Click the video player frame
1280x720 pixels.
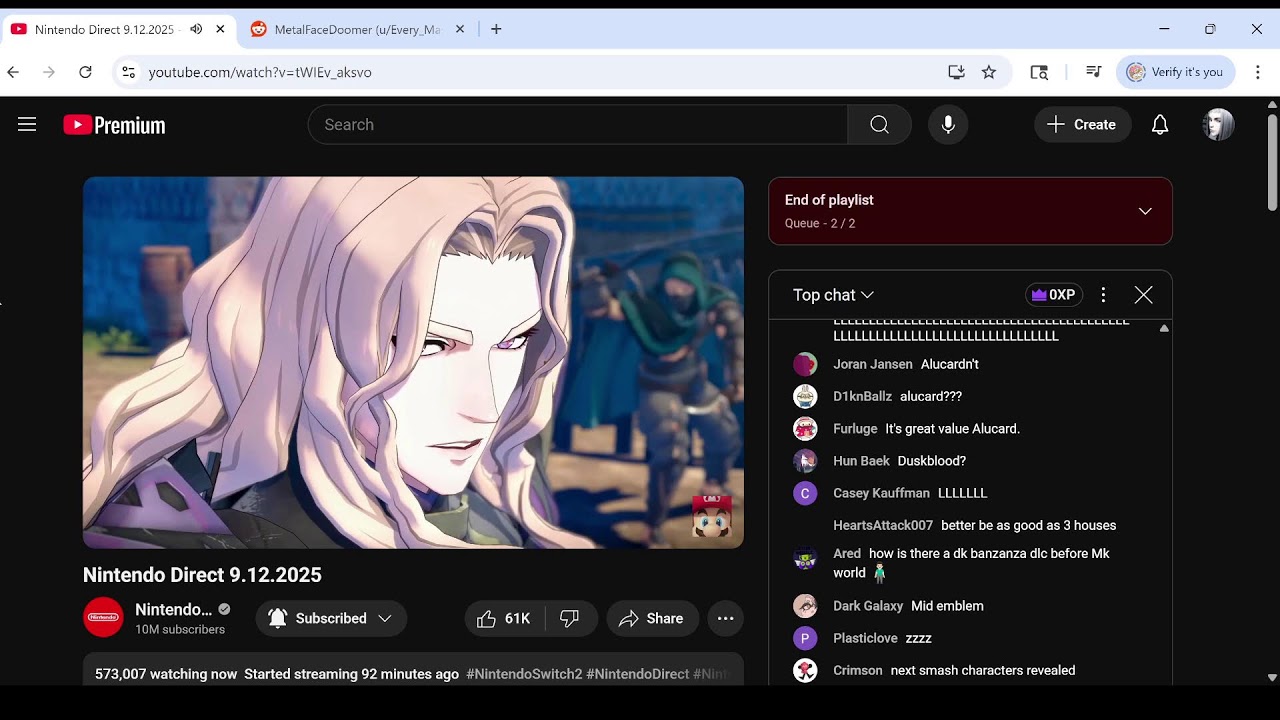tap(413, 362)
